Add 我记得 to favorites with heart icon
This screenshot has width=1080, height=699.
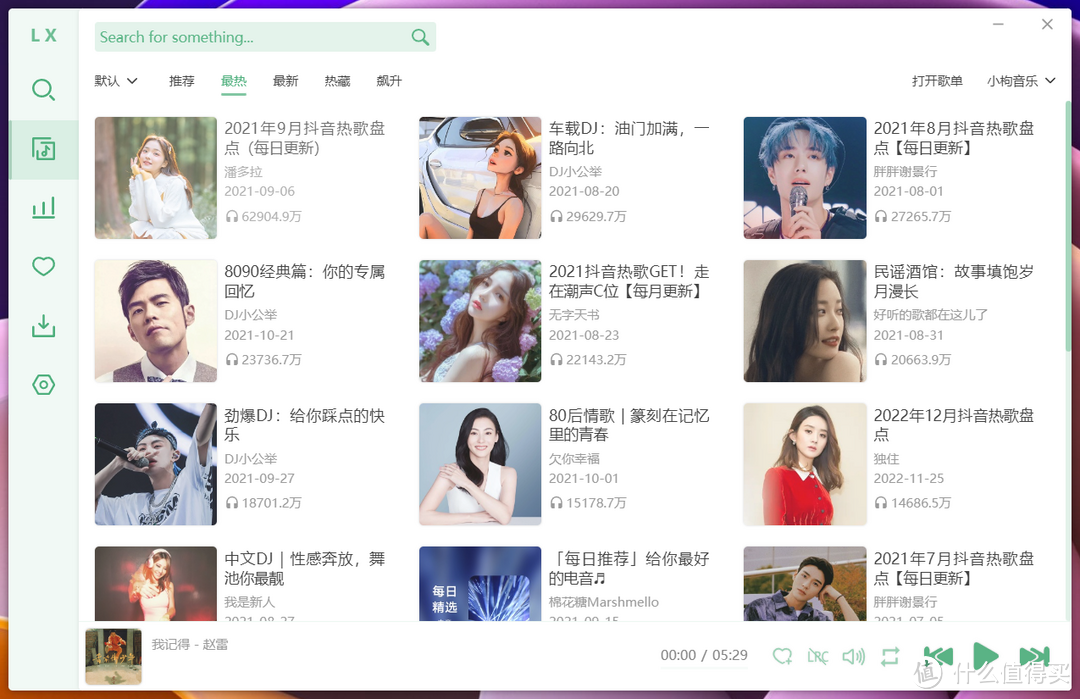pyautogui.click(x=783, y=656)
